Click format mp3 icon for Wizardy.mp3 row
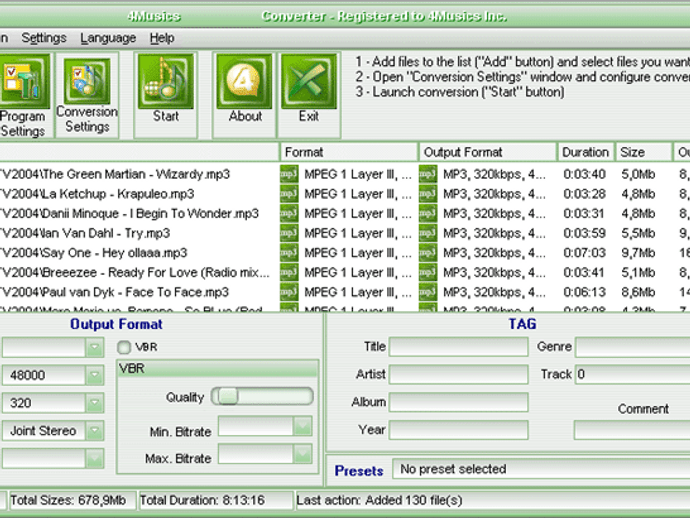 tap(289, 174)
